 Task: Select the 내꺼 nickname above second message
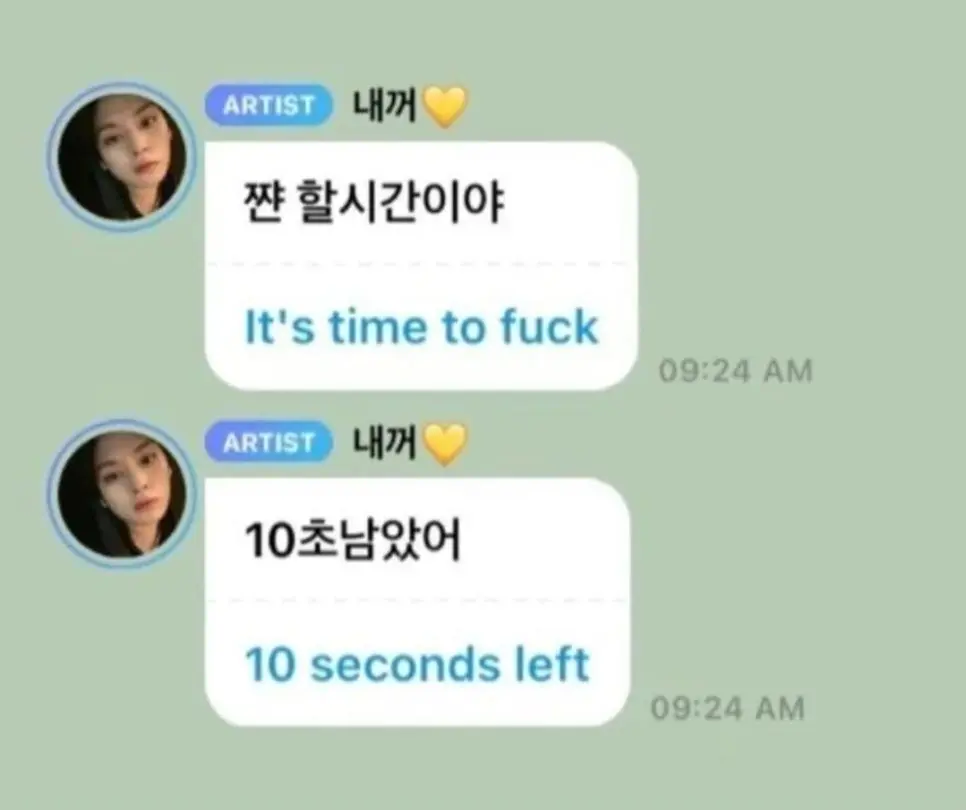point(385,442)
